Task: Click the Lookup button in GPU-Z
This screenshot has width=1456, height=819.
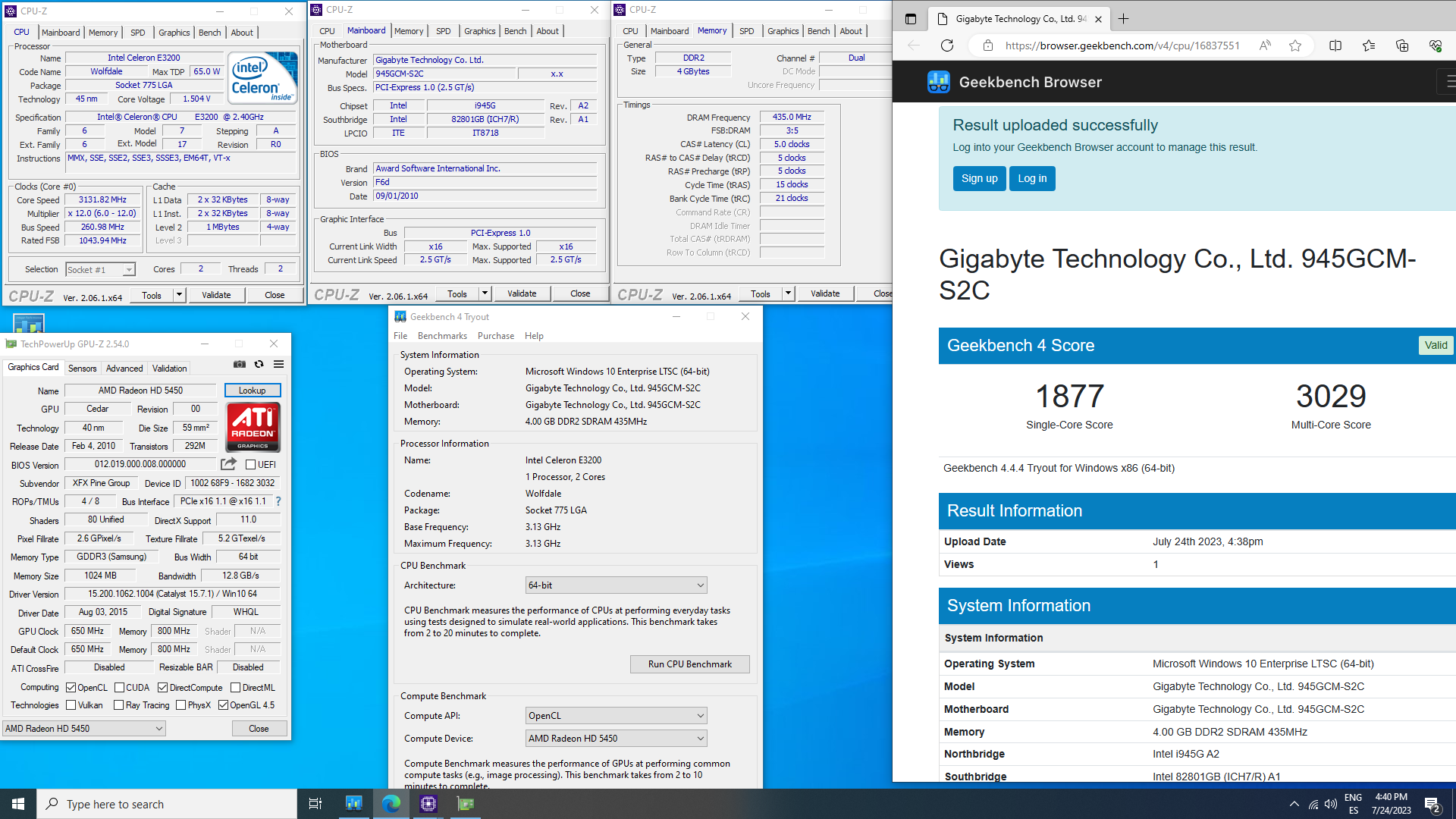Action: pos(253,391)
